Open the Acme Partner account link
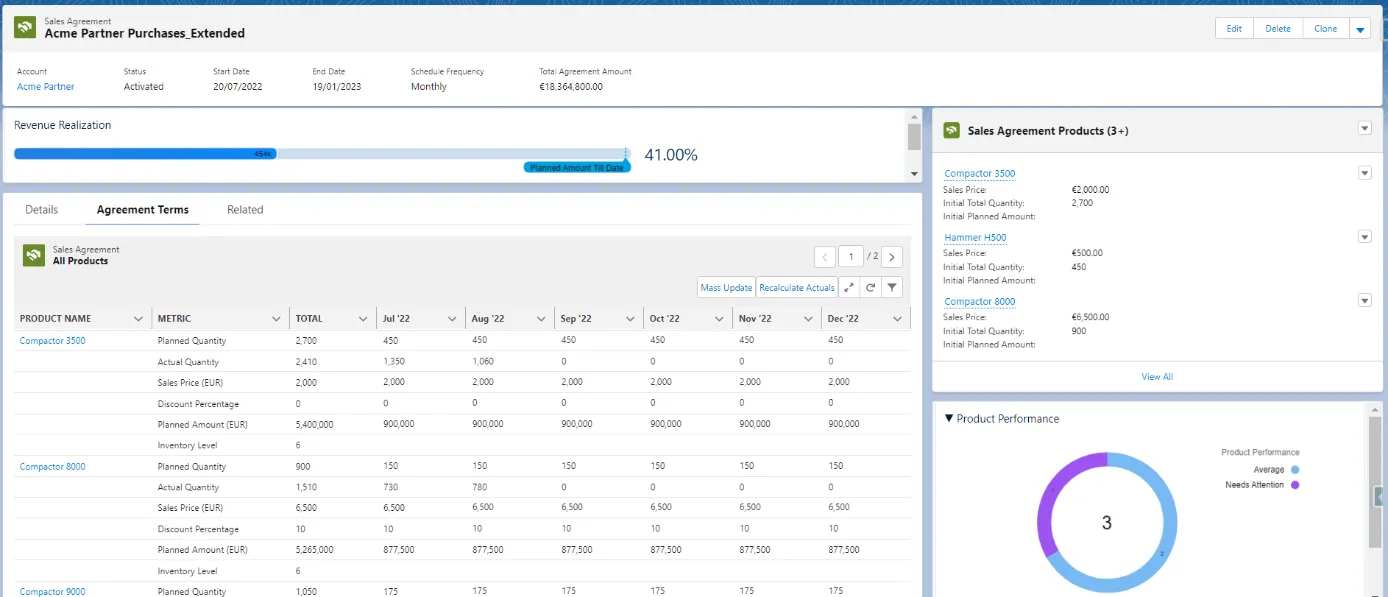 [x=44, y=87]
